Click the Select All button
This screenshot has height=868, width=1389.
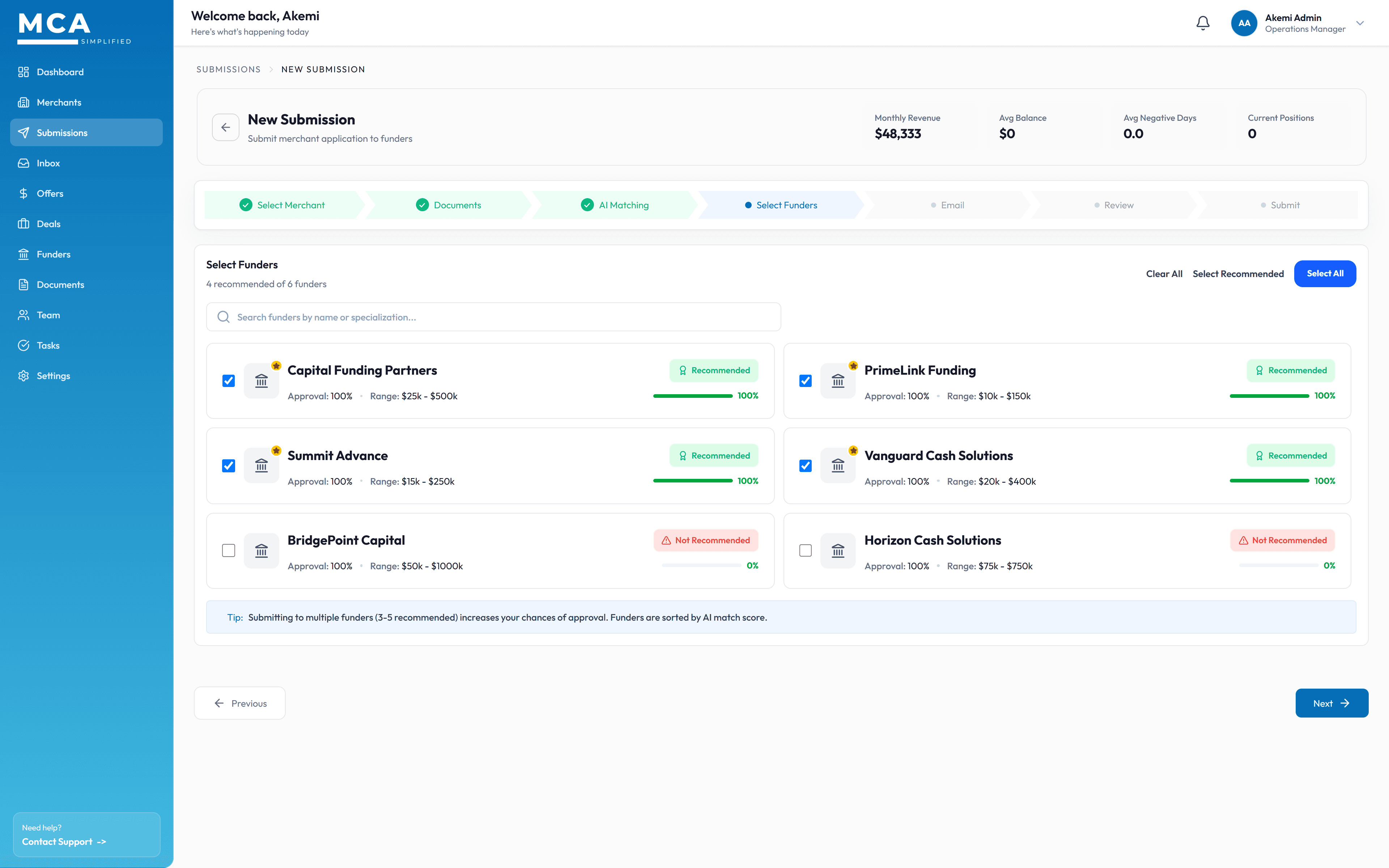click(1325, 274)
